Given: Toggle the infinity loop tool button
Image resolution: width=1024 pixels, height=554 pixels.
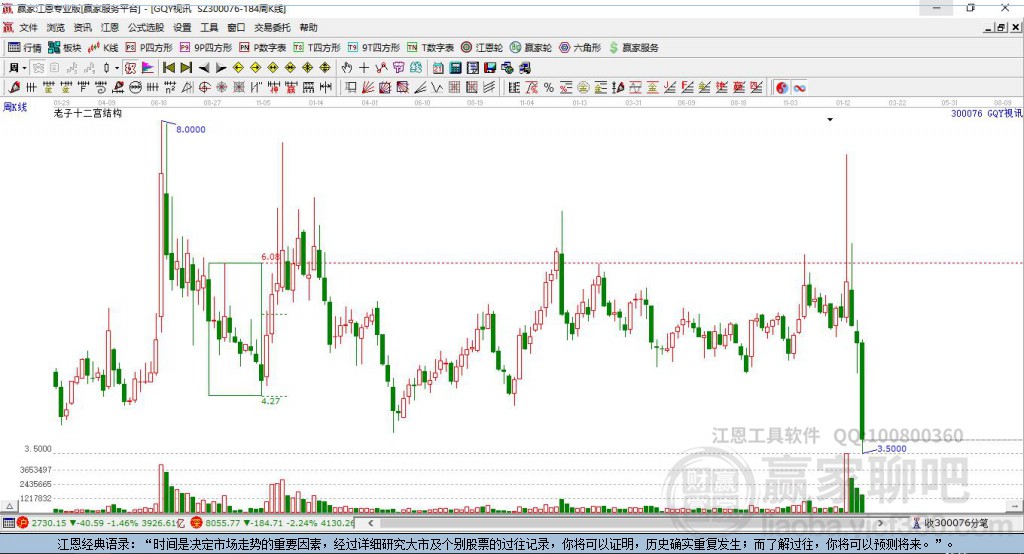Looking at the screenshot, I should coord(799,88).
